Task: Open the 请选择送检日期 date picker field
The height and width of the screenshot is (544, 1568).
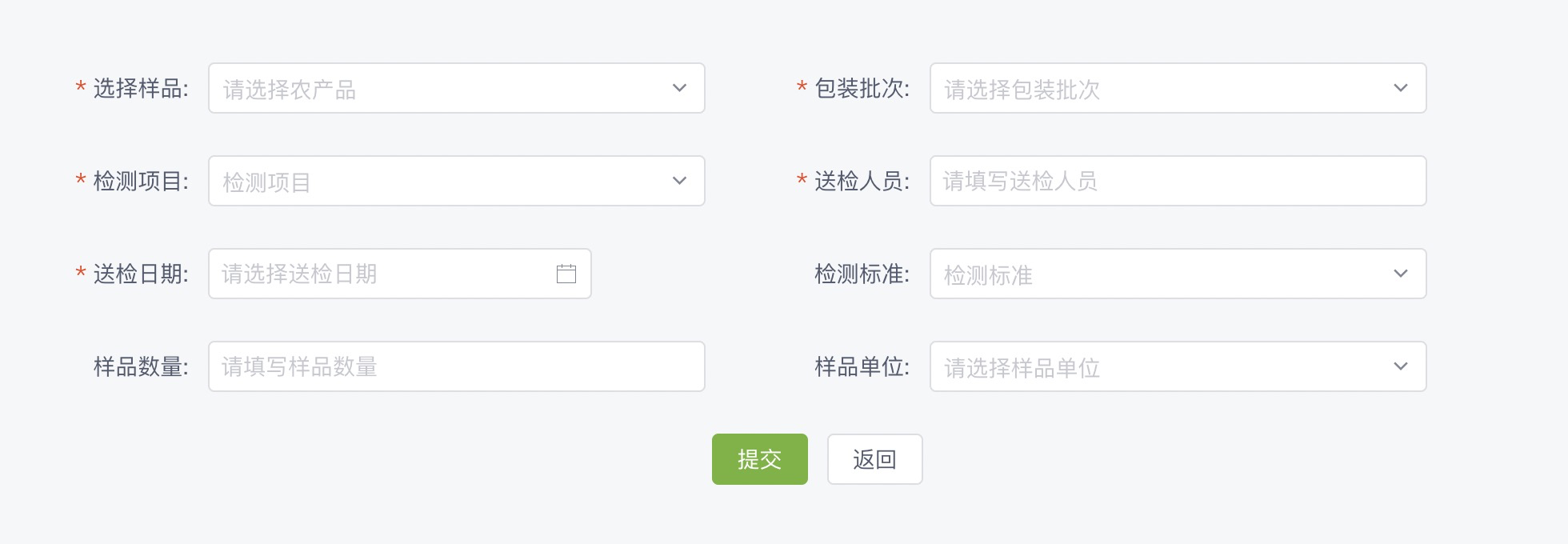Action: (400, 274)
